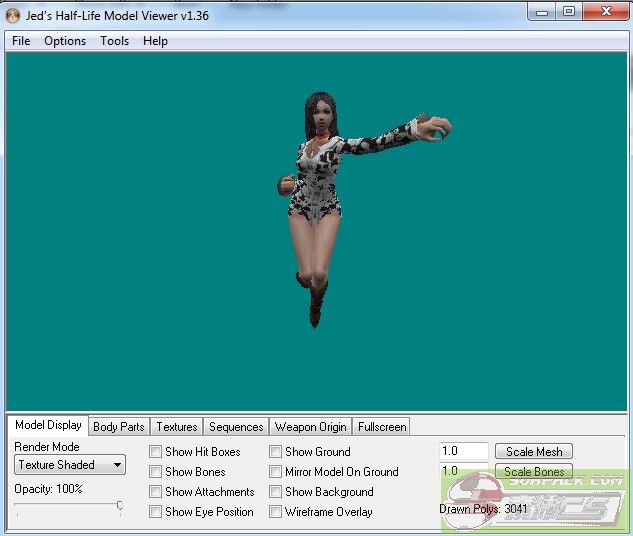Enable the Show Eye Position checkbox
Screen dimensions: 633x536
coord(155,512)
